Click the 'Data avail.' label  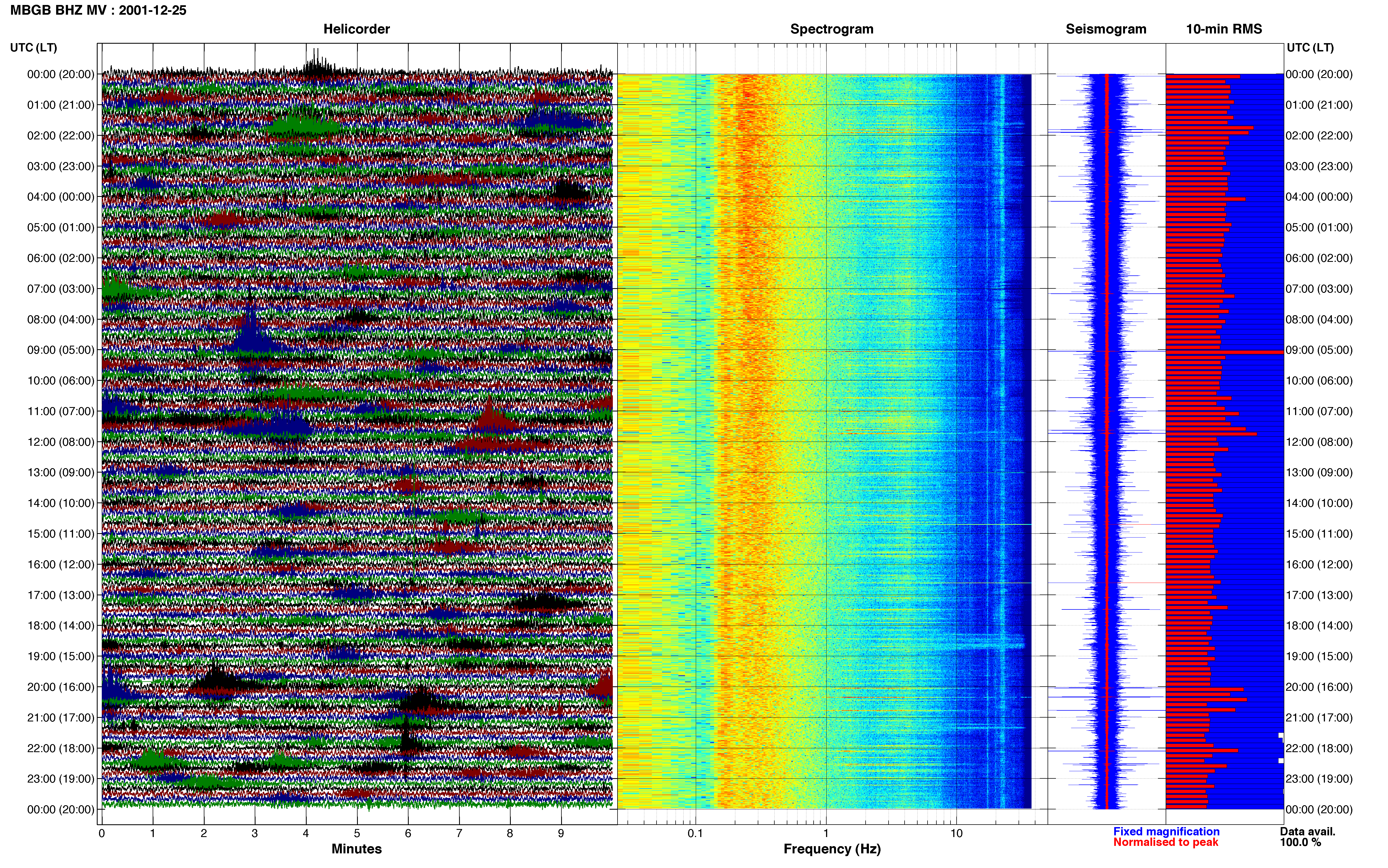tap(1308, 832)
